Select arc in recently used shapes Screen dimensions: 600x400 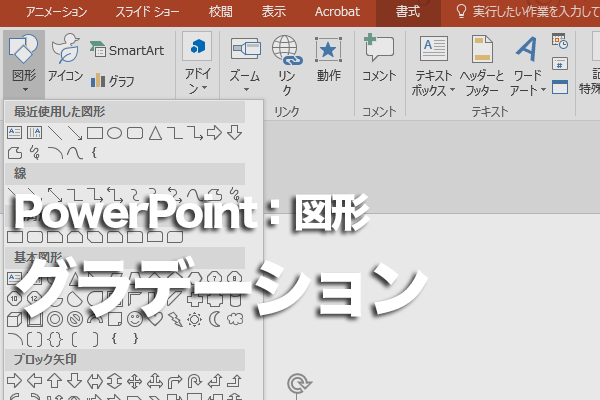click(55, 153)
